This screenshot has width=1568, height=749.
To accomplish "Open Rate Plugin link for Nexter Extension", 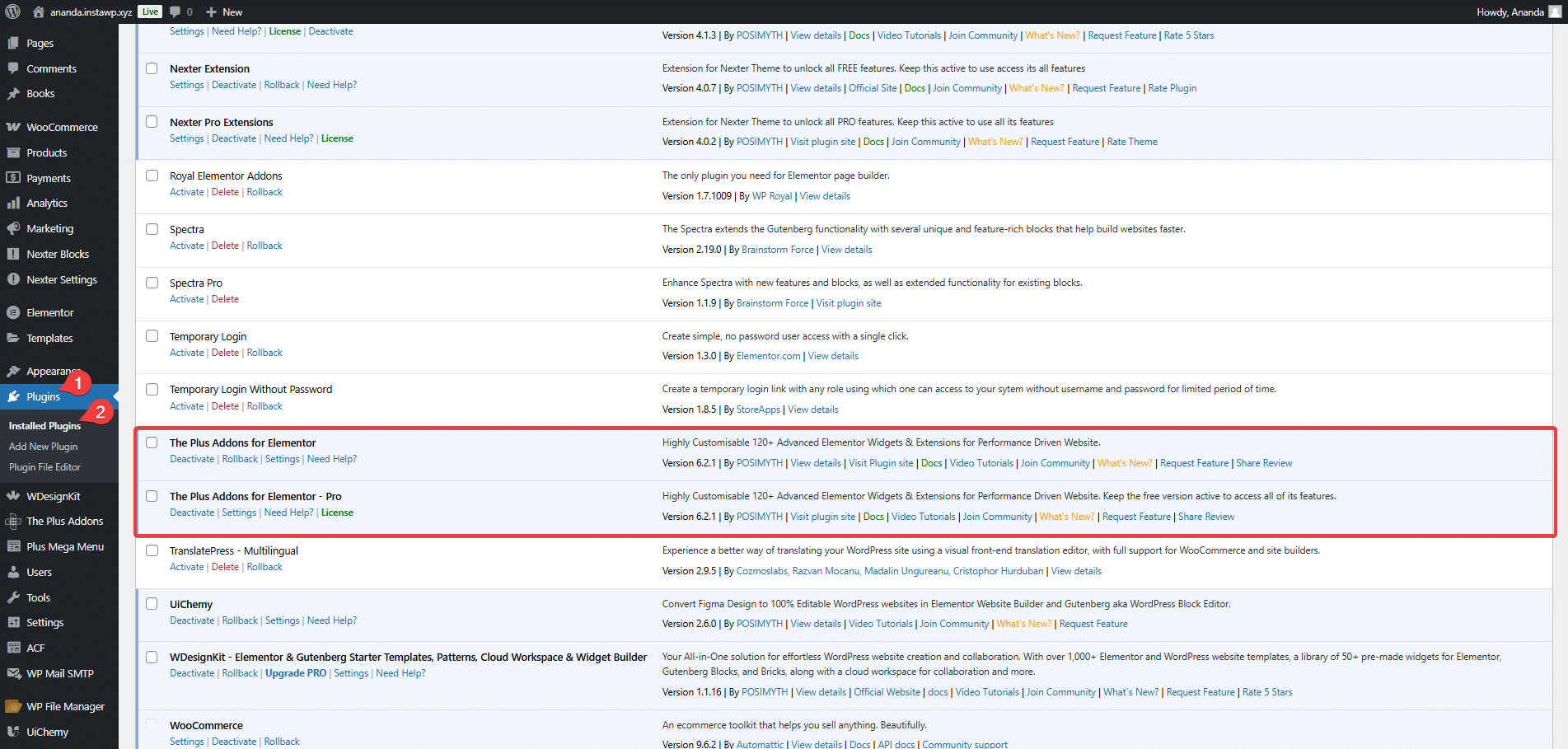I will coord(1172,88).
